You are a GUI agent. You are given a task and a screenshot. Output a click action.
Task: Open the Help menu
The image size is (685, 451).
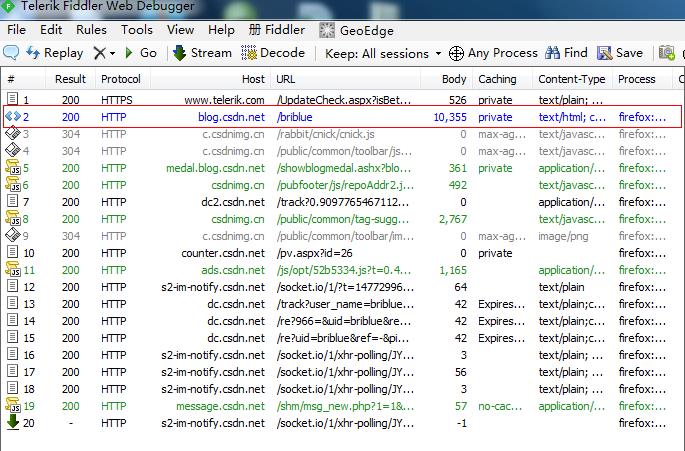(x=221, y=30)
